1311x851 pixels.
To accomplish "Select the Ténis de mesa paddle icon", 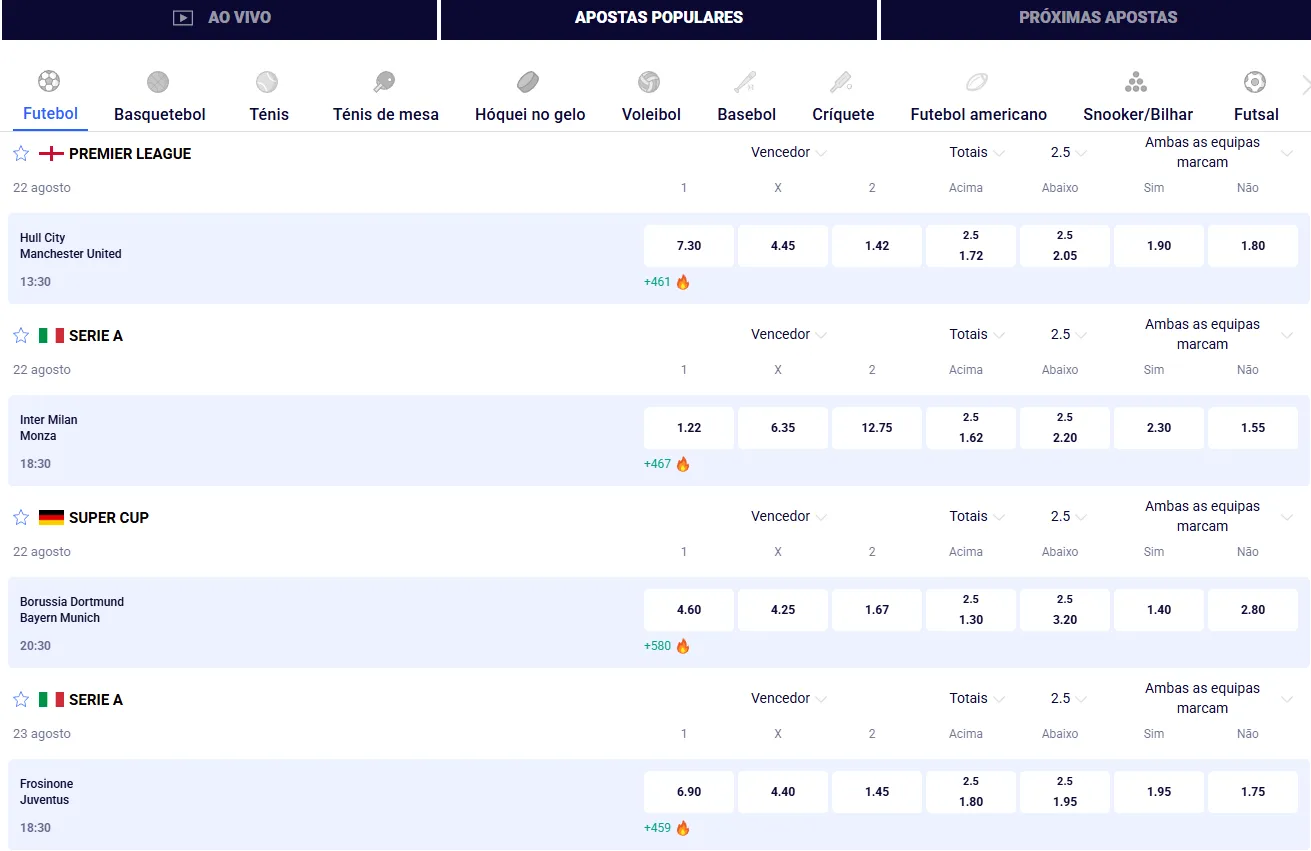I will [x=385, y=82].
